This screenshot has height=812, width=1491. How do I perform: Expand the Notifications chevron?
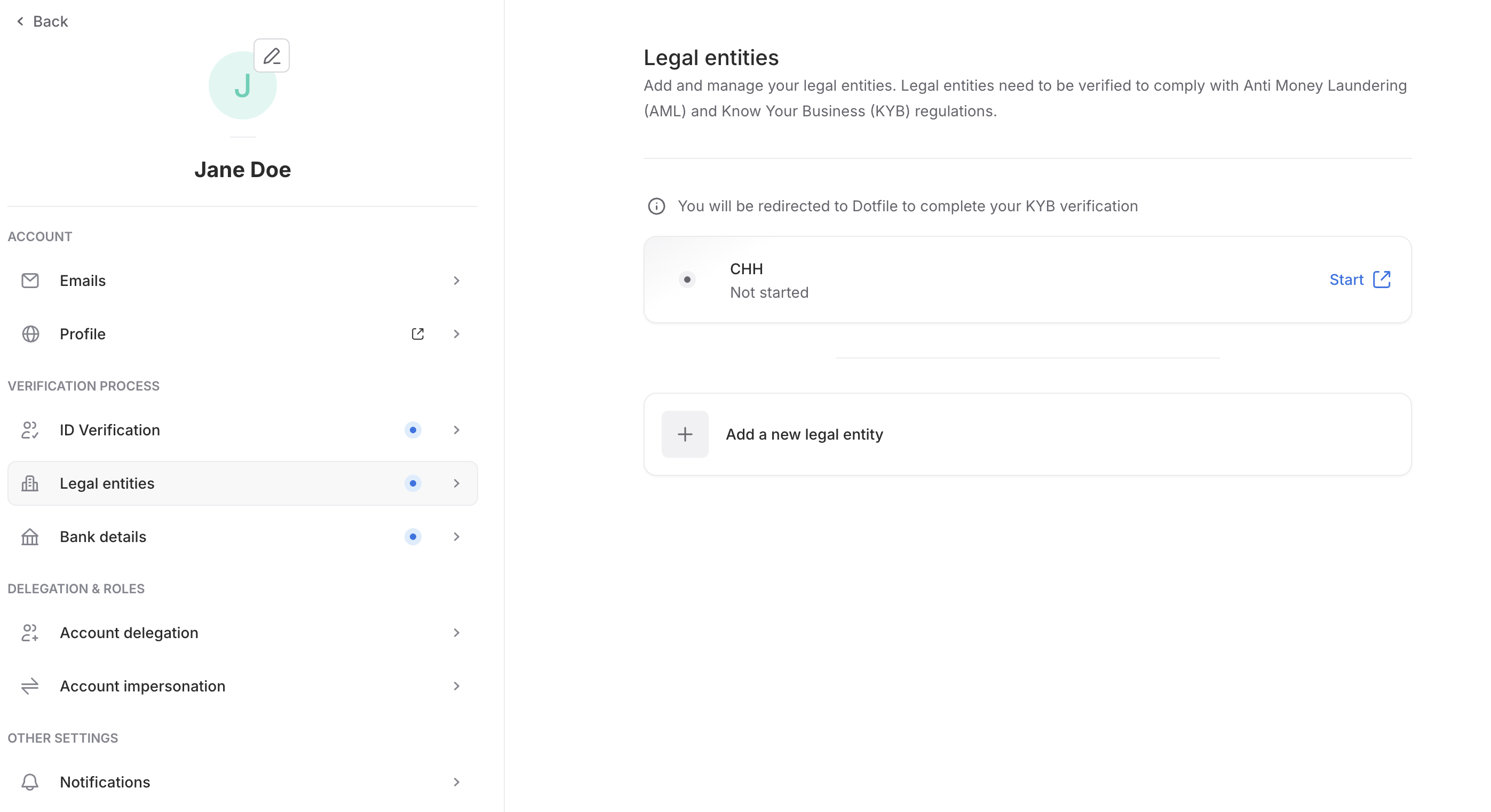(x=456, y=782)
